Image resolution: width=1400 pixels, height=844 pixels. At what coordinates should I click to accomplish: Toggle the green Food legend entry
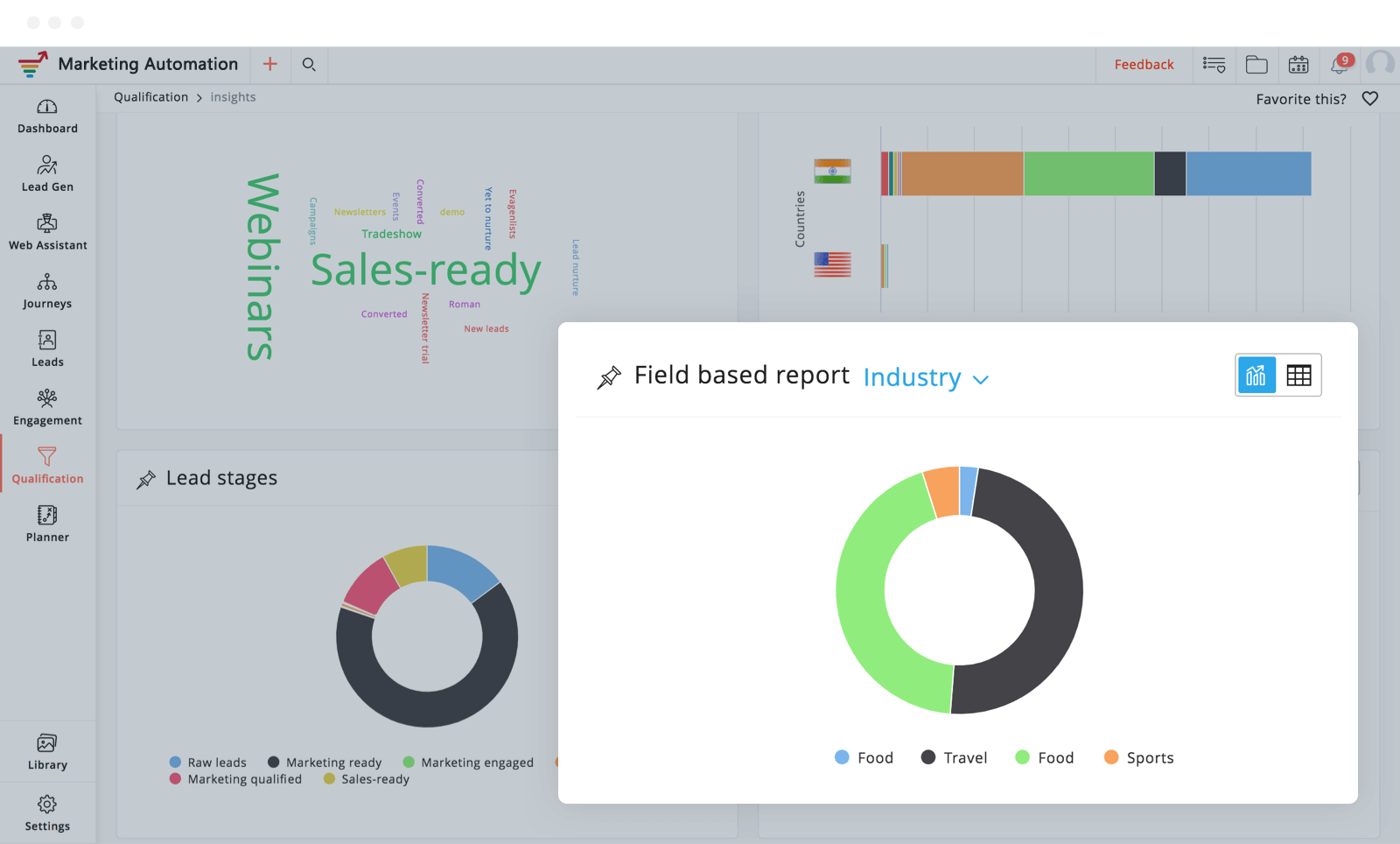[1045, 757]
